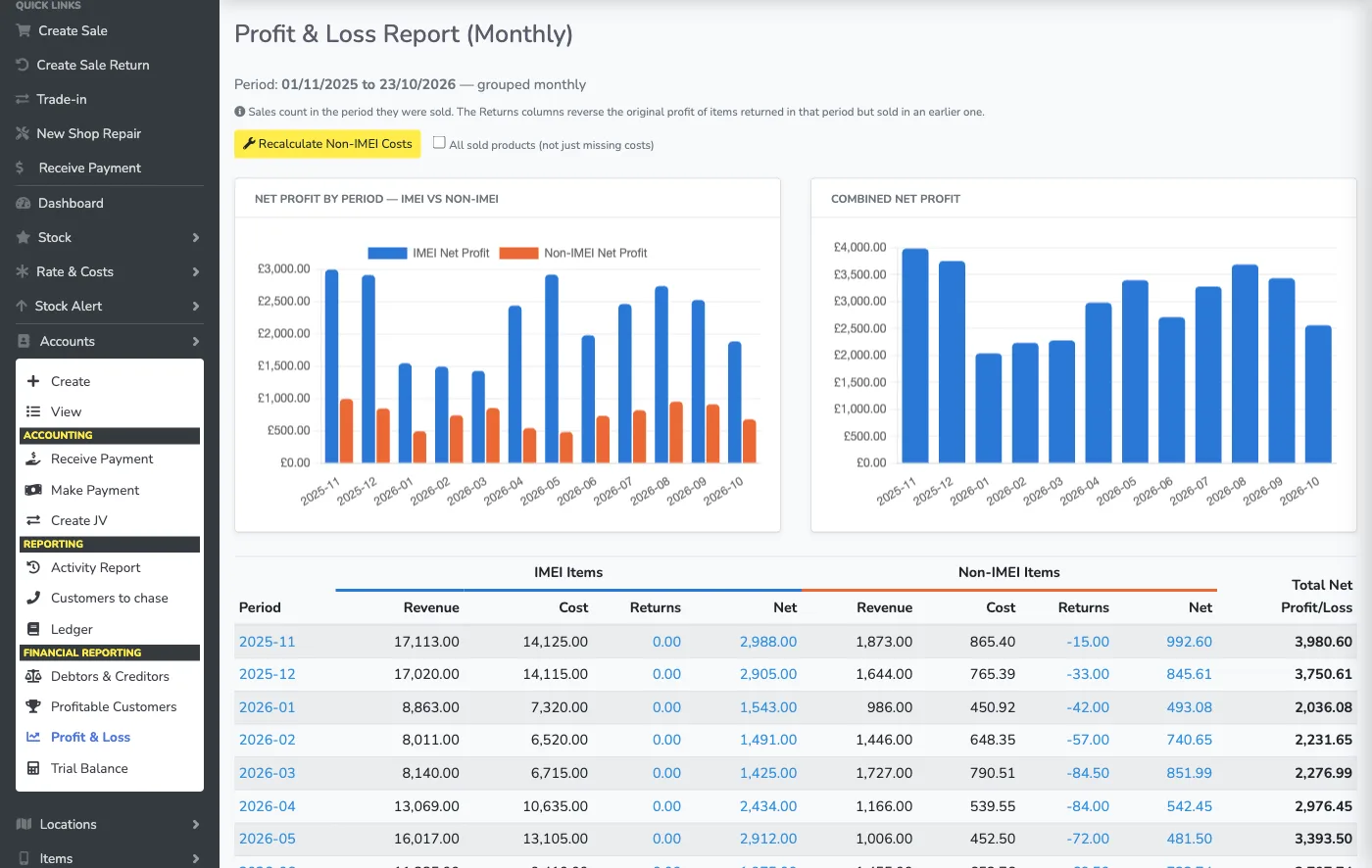Click the Receive Payment dollar icon in quick links

[x=20, y=168]
